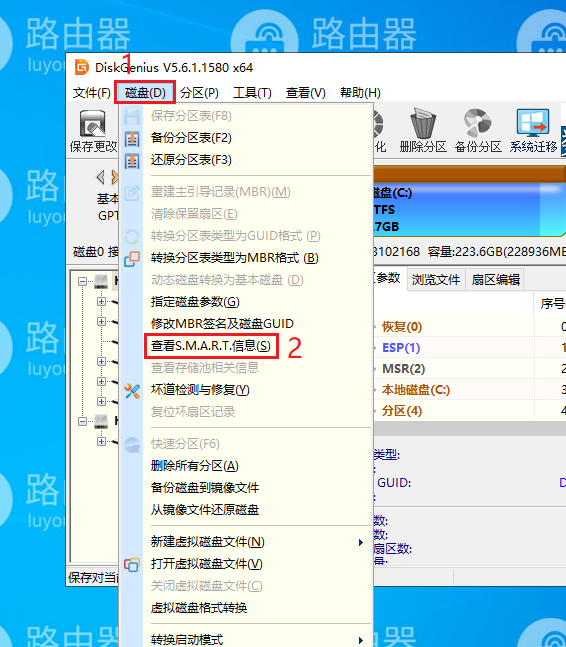Switch to the 浏览文件 tab

tap(436, 280)
